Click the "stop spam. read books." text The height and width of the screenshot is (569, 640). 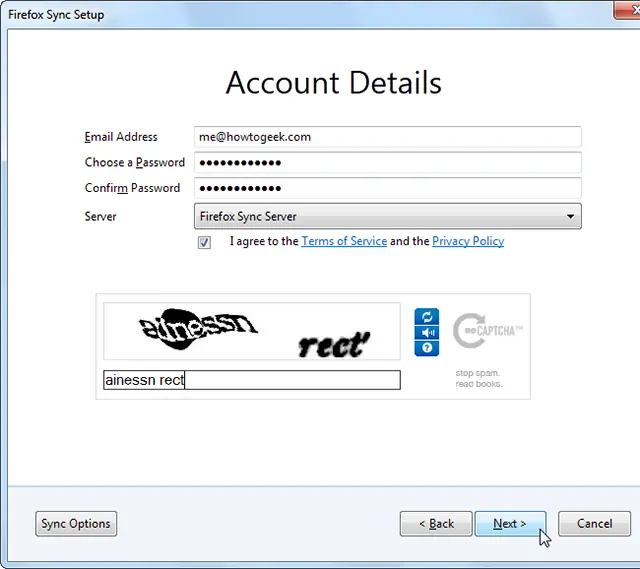478,378
